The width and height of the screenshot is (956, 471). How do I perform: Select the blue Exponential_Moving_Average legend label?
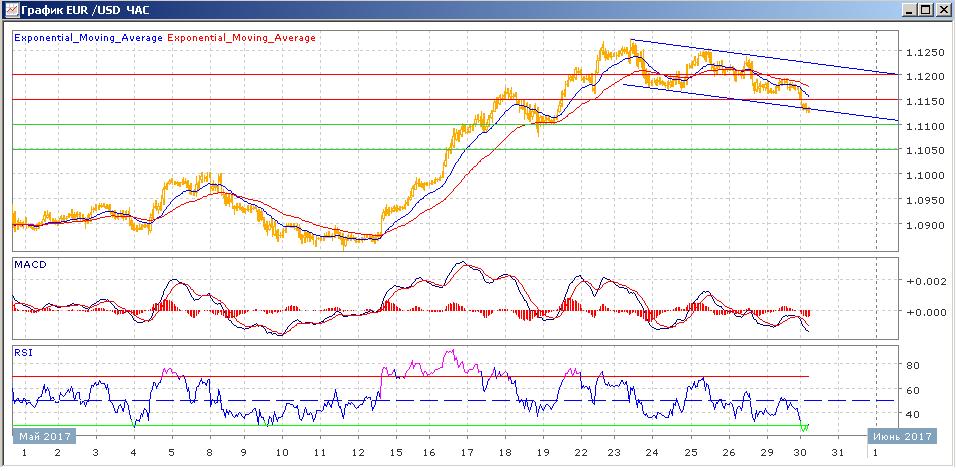click(x=88, y=38)
